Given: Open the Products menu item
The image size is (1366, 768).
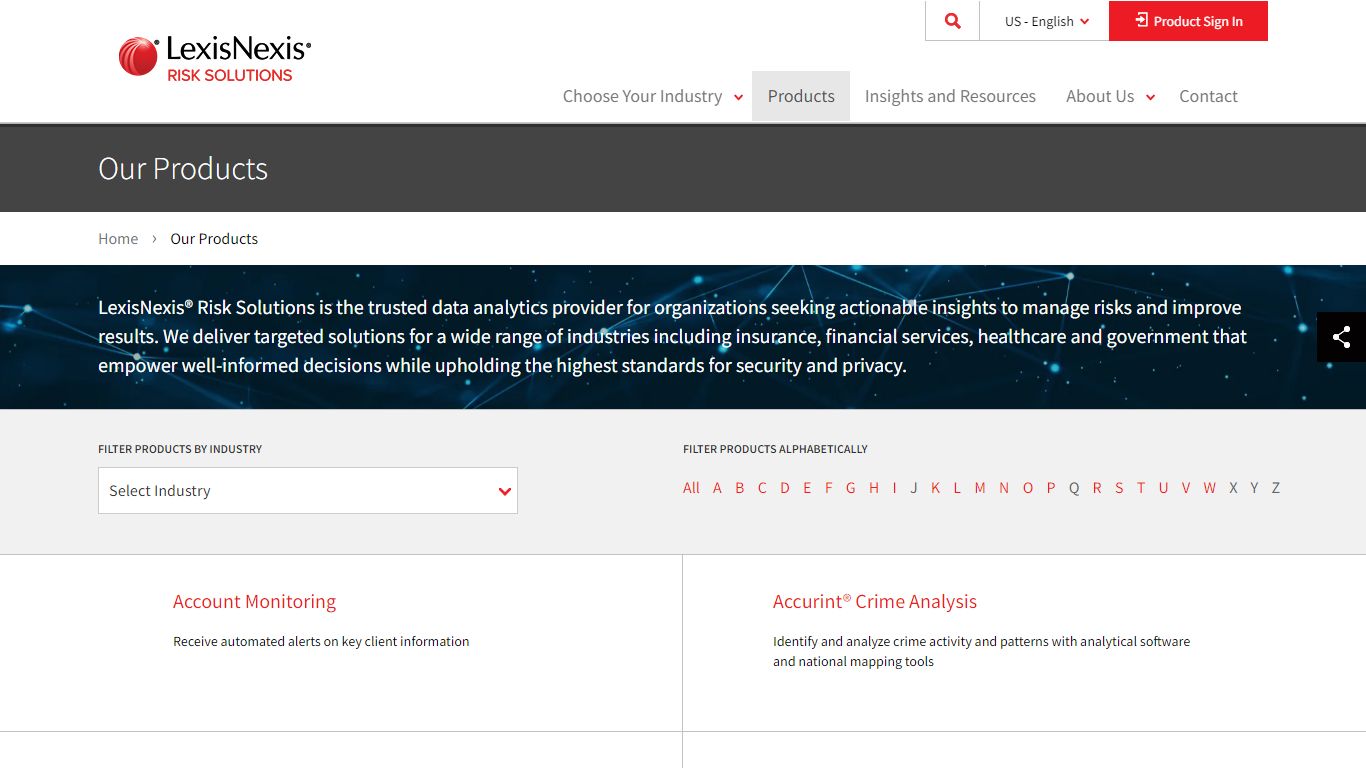Looking at the screenshot, I should point(801,96).
